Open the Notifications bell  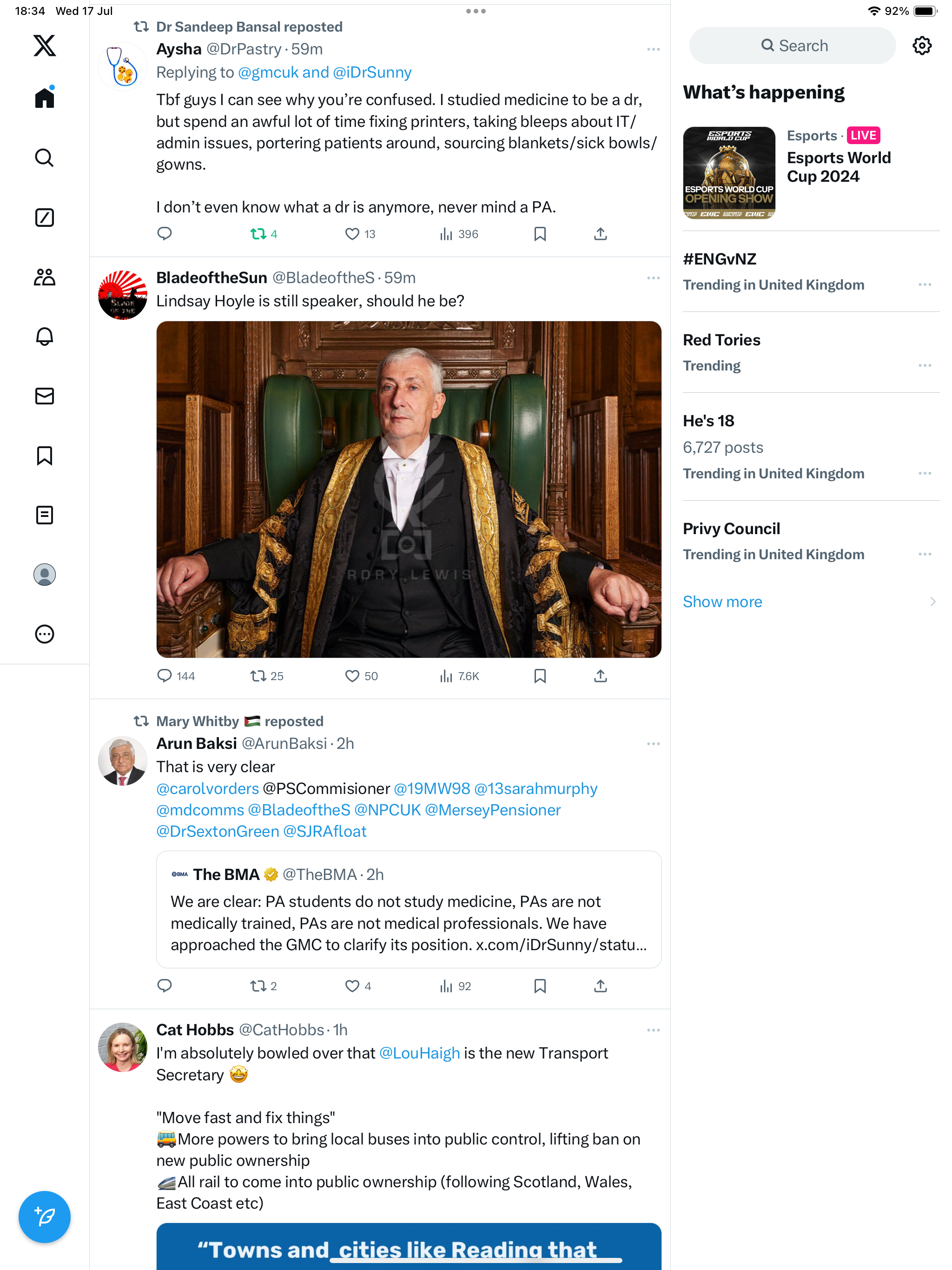pyautogui.click(x=44, y=337)
